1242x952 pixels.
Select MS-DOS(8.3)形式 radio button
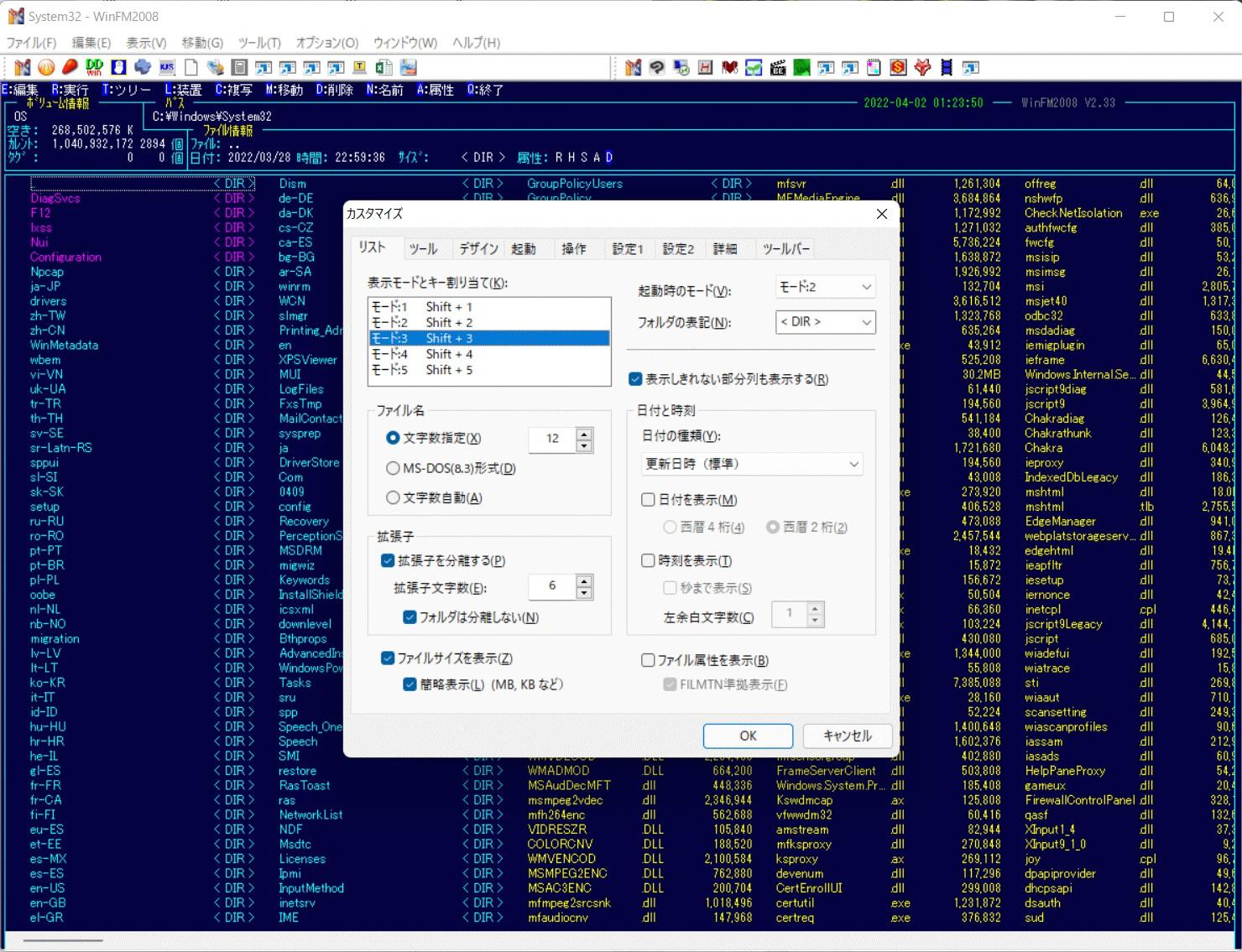[x=393, y=468]
